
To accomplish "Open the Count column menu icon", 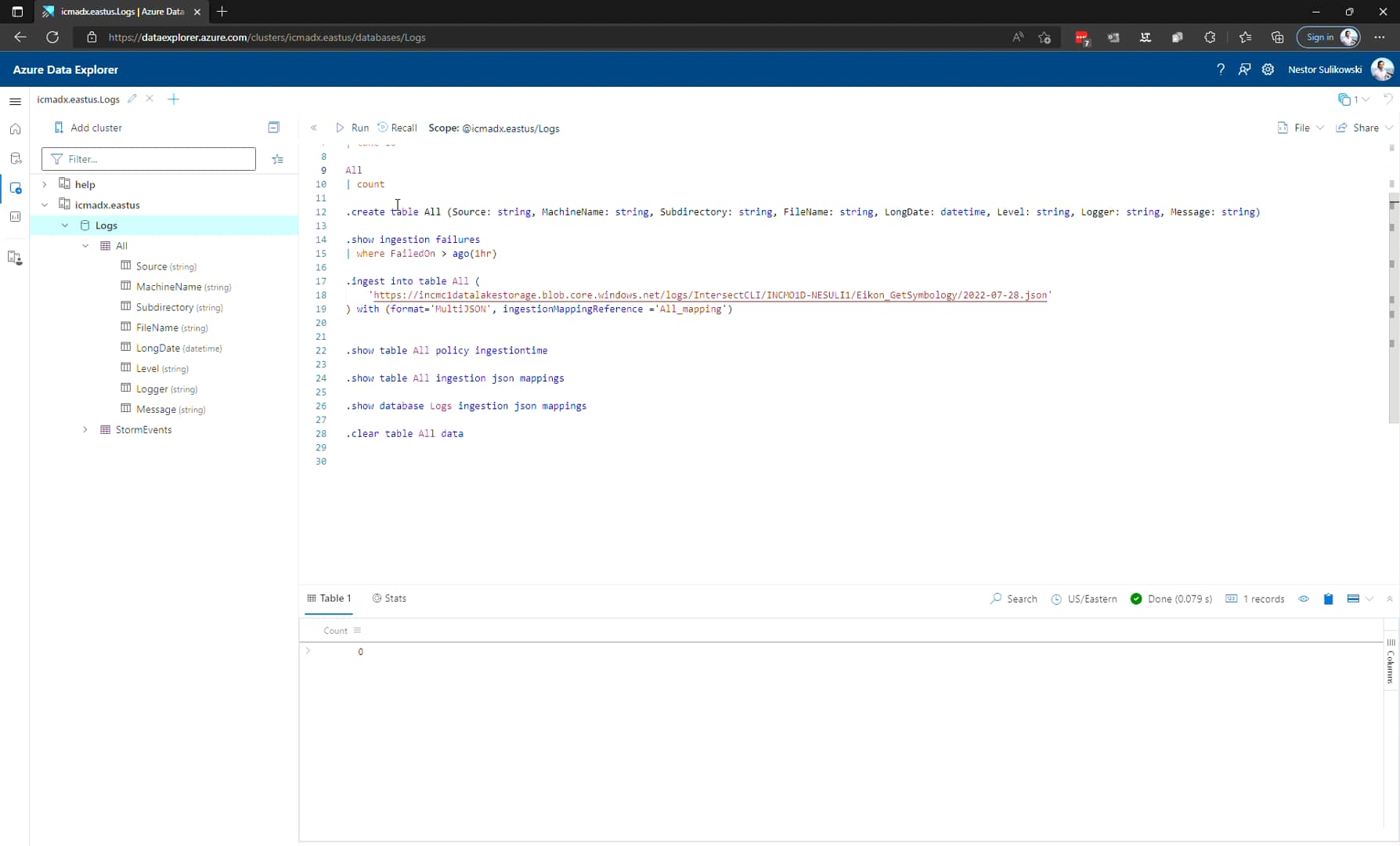I will click(358, 631).
